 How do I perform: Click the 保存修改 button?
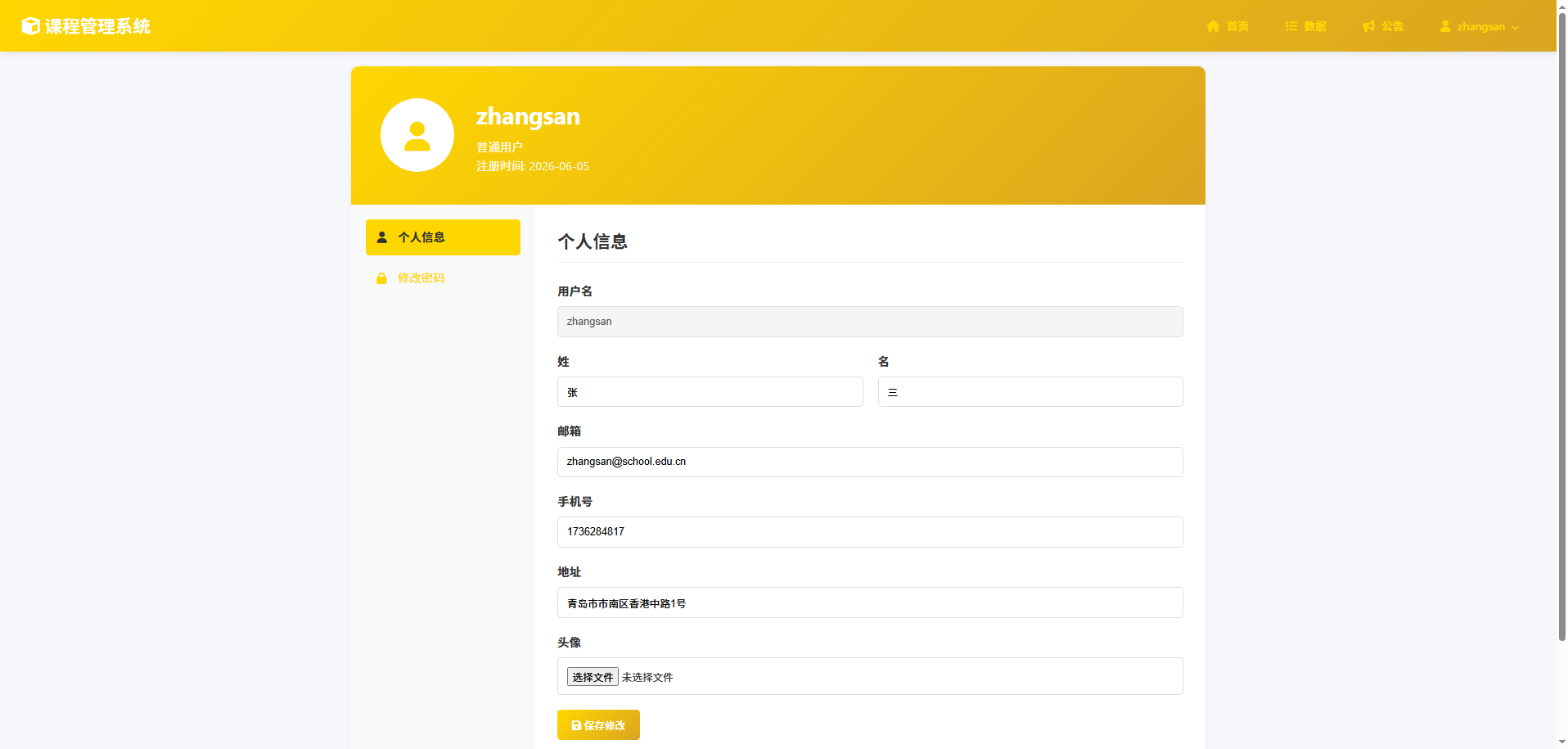[x=598, y=725]
